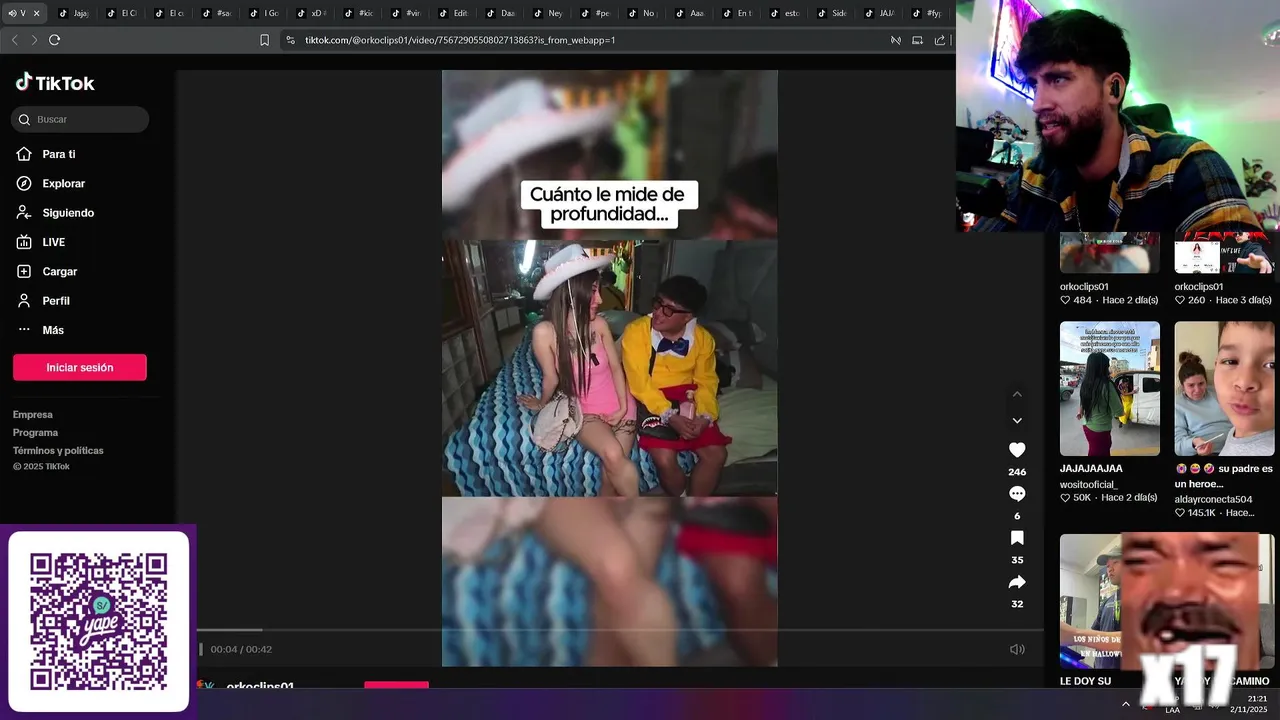Switch to the 'Edit' browser tab
Viewport: 1280px width, 720px height.
454,13
